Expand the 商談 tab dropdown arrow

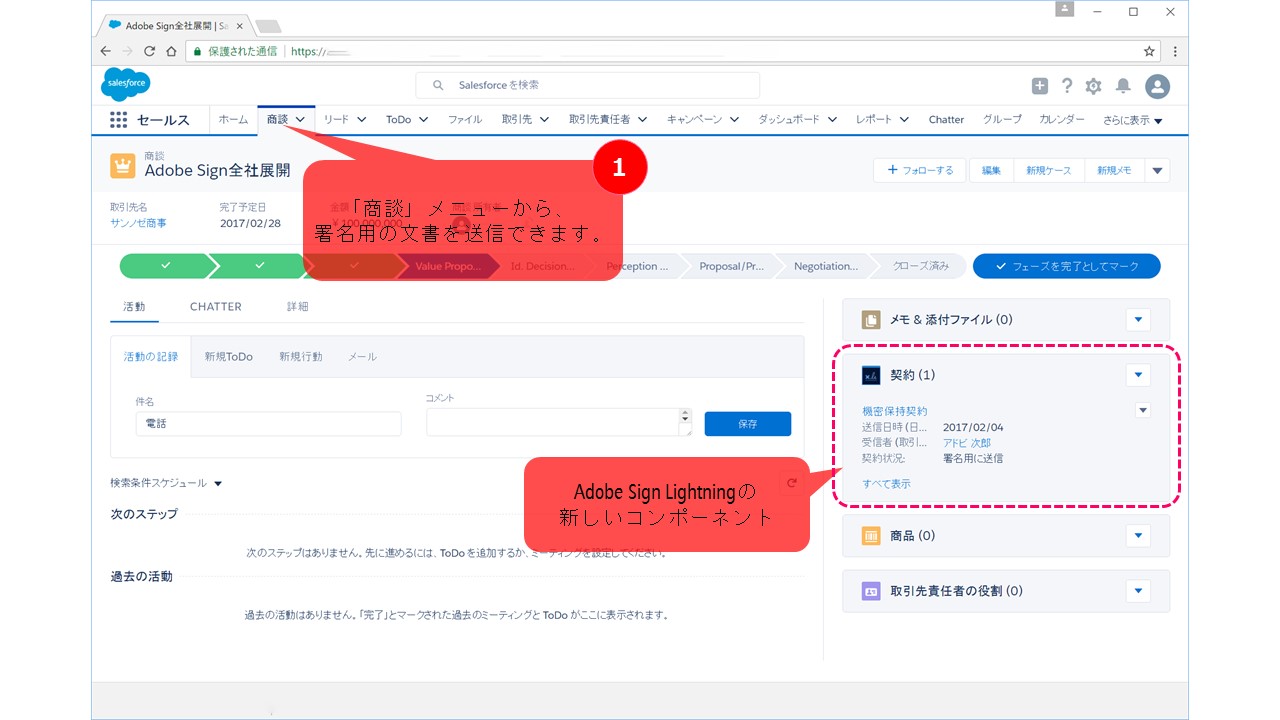(x=301, y=119)
